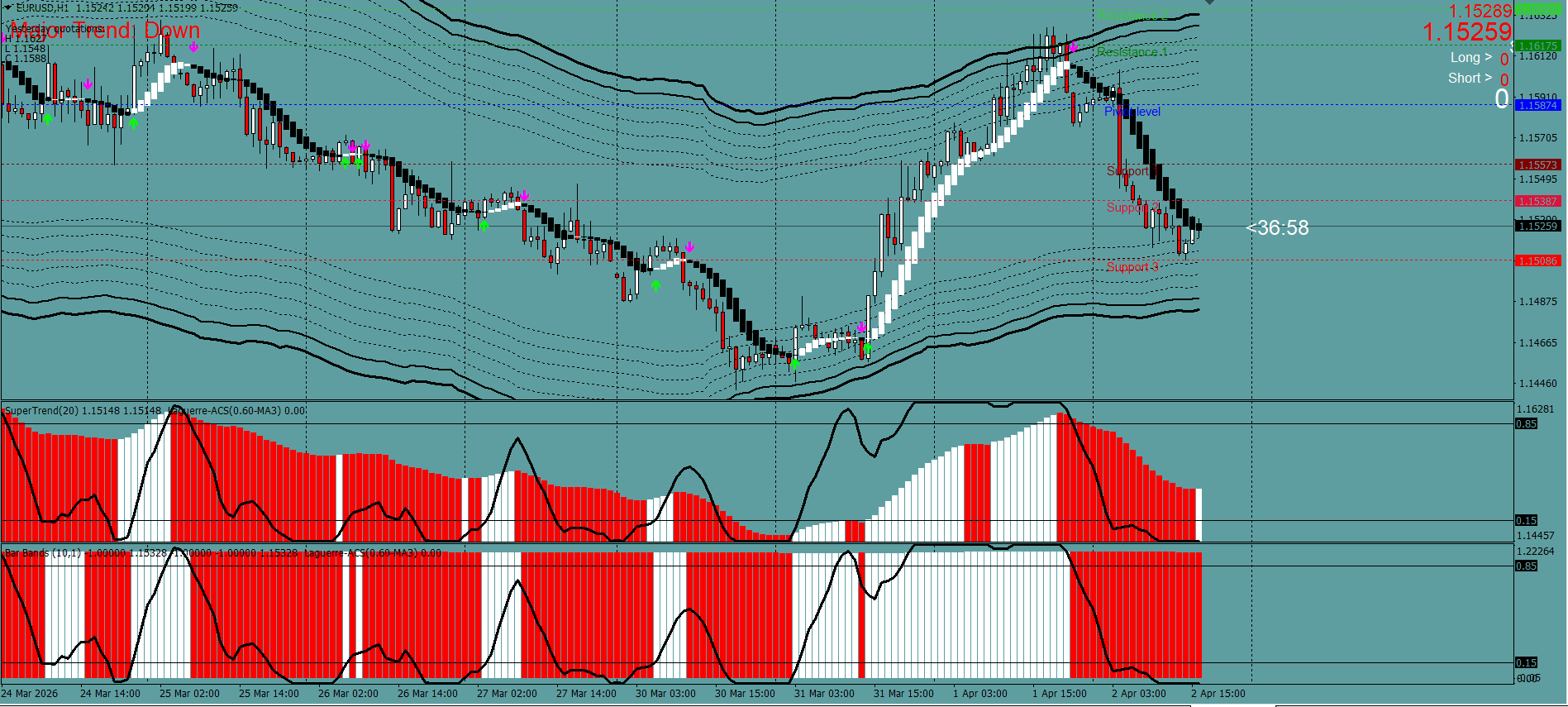Click the red 0 next to Long
The height and width of the screenshot is (707, 1568).
[x=1504, y=60]
